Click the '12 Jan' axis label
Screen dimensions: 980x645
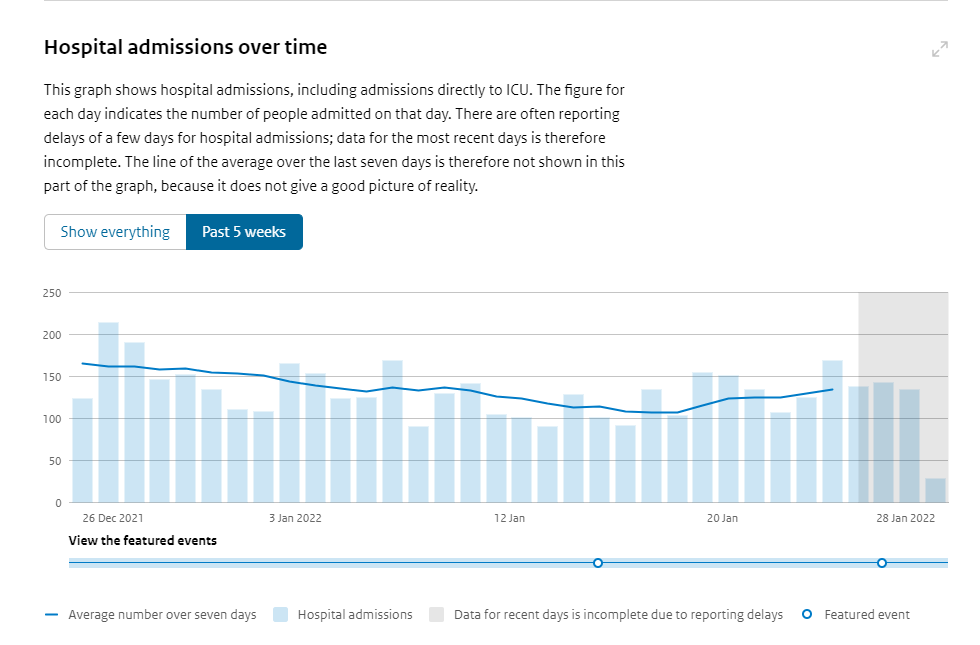click(509, 518)
